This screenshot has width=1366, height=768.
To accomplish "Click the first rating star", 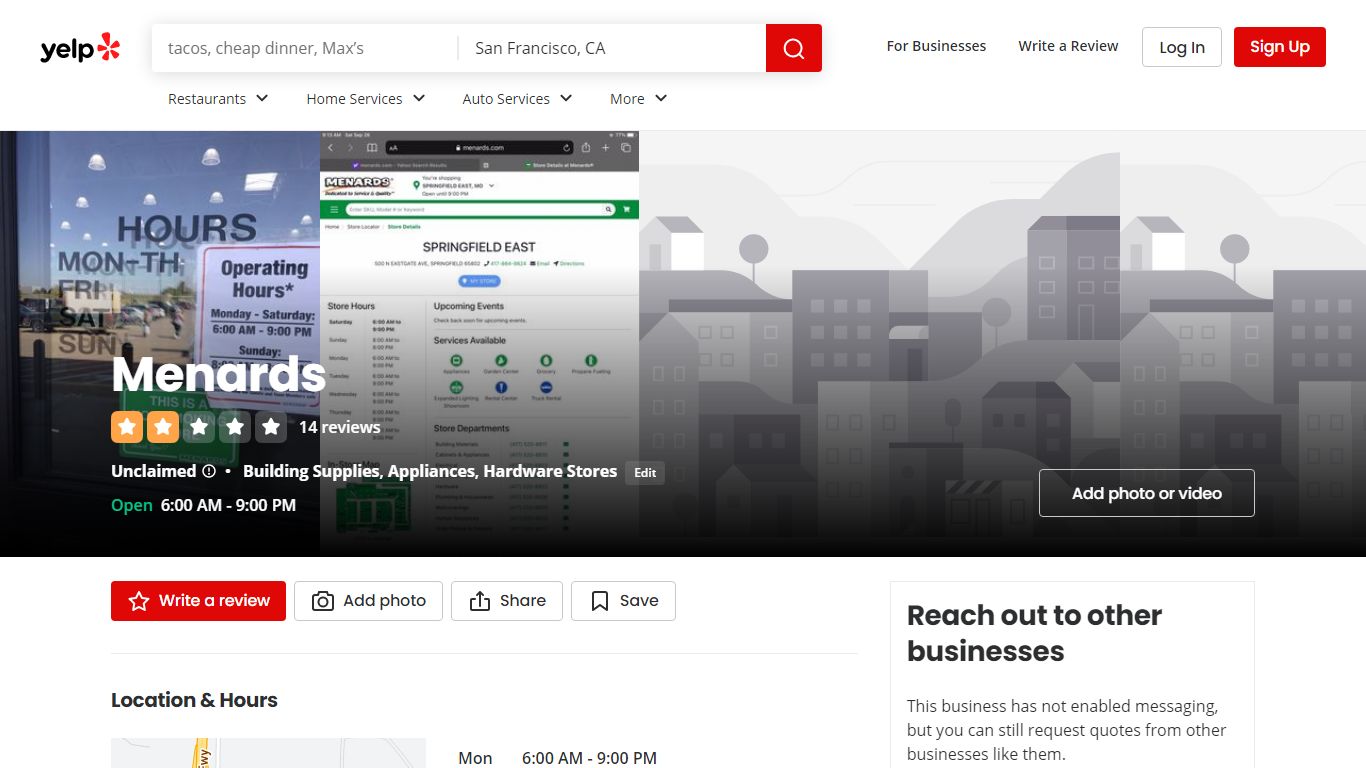I will coord(127,427).
